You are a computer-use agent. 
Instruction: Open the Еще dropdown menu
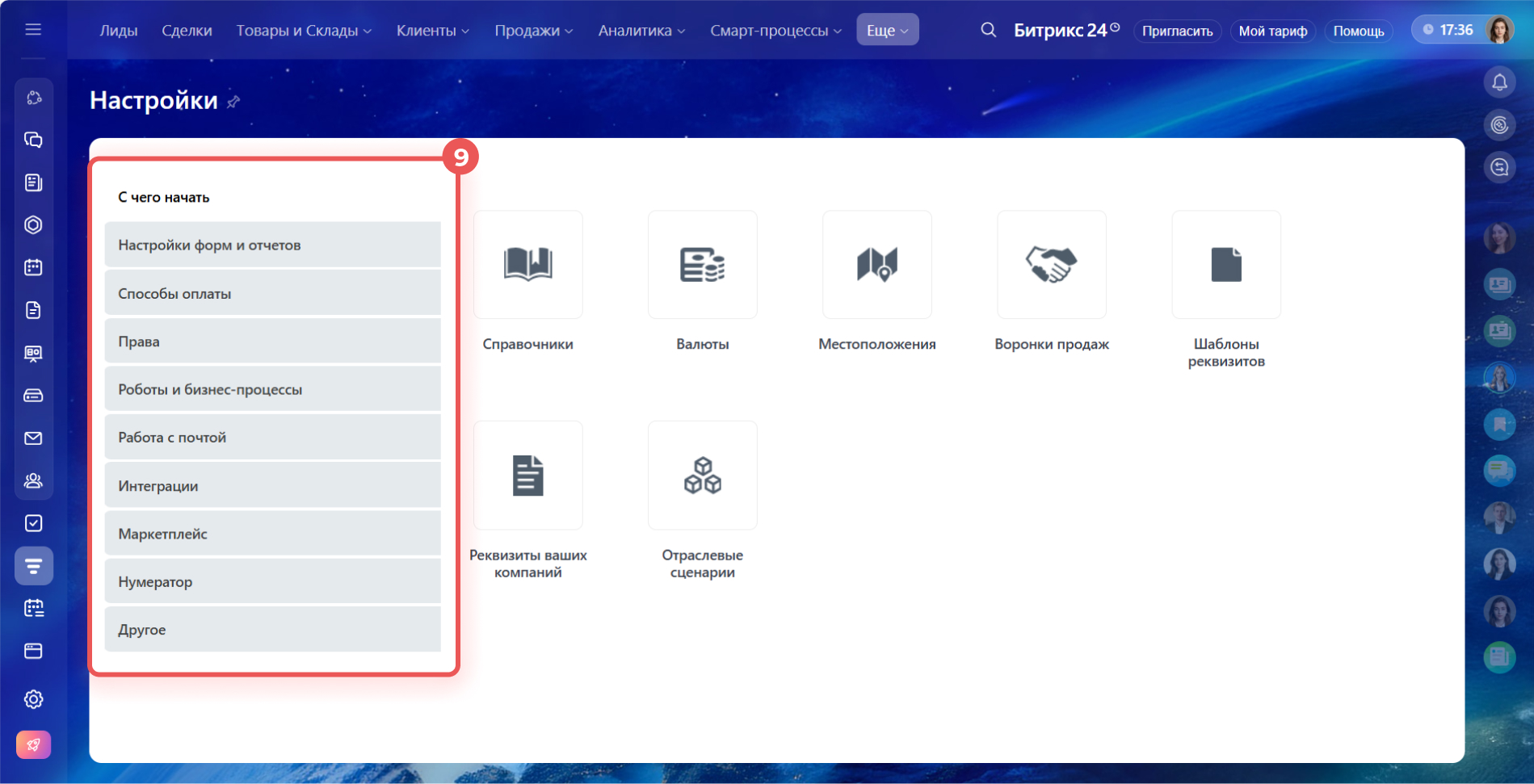pyautogui.click(x=887, y=31)
